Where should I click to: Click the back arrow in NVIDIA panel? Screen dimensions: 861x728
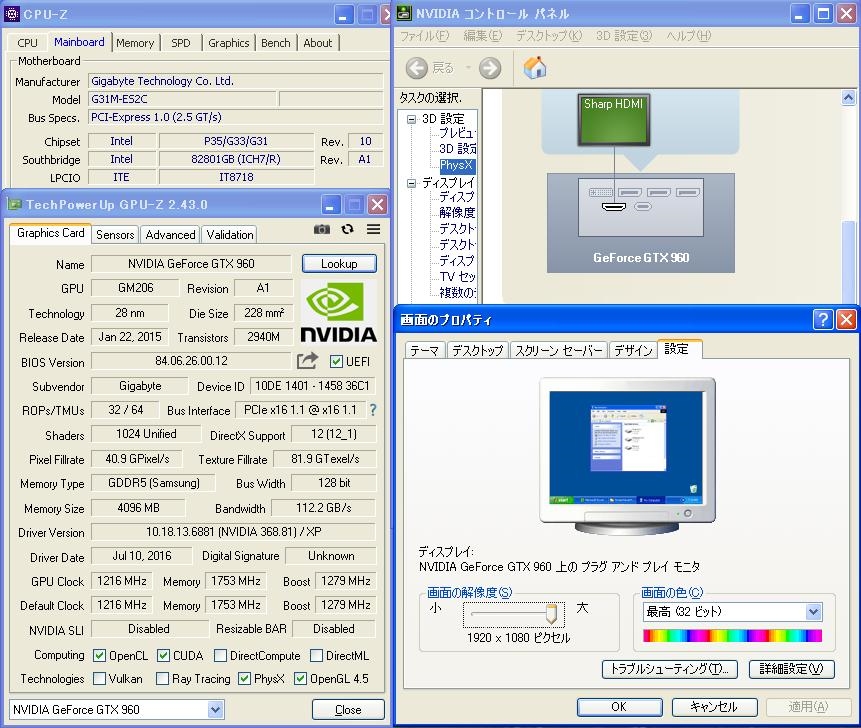tap(417, 68)
